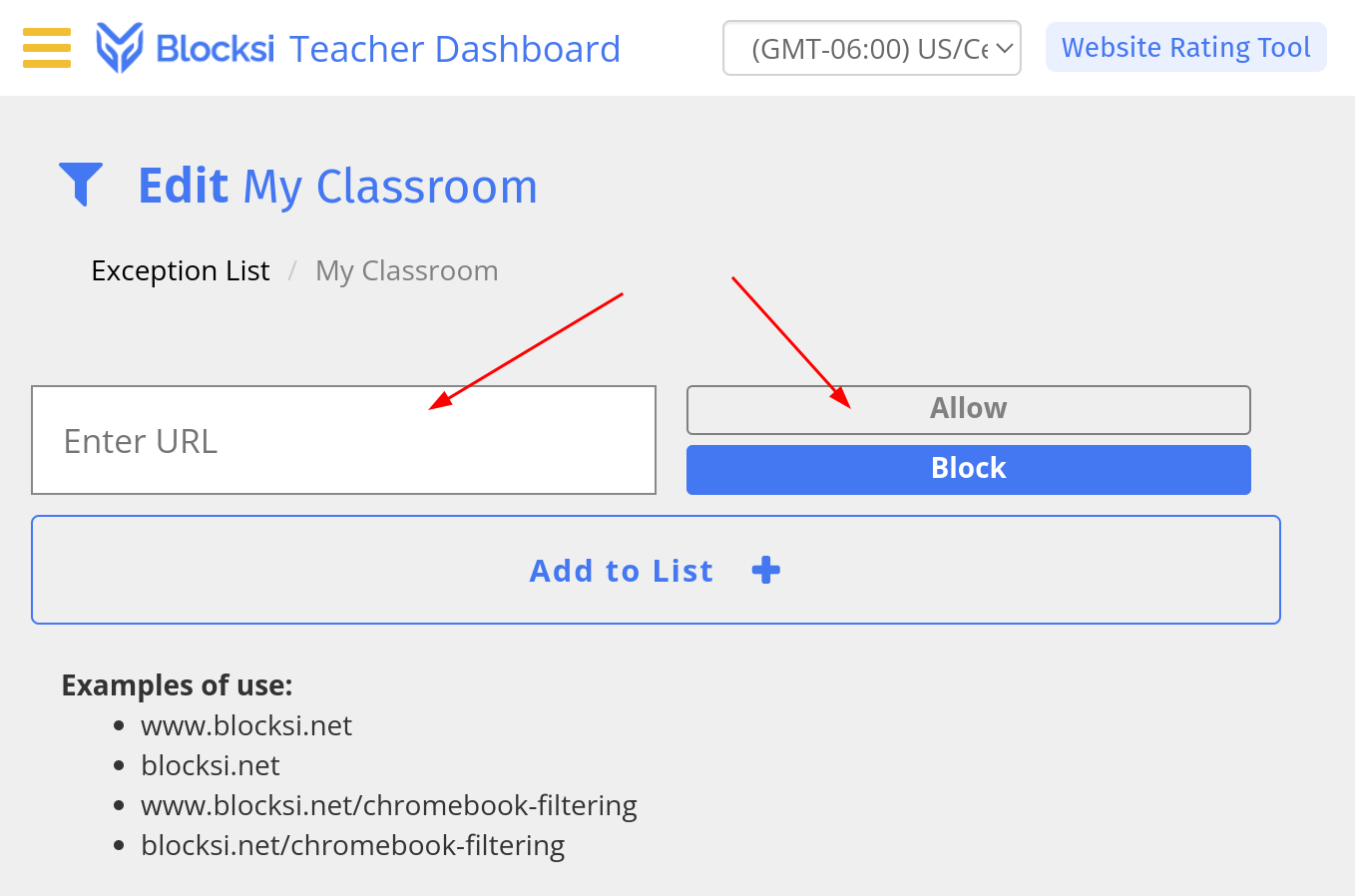Select the Allow option

tap(968, 409)
